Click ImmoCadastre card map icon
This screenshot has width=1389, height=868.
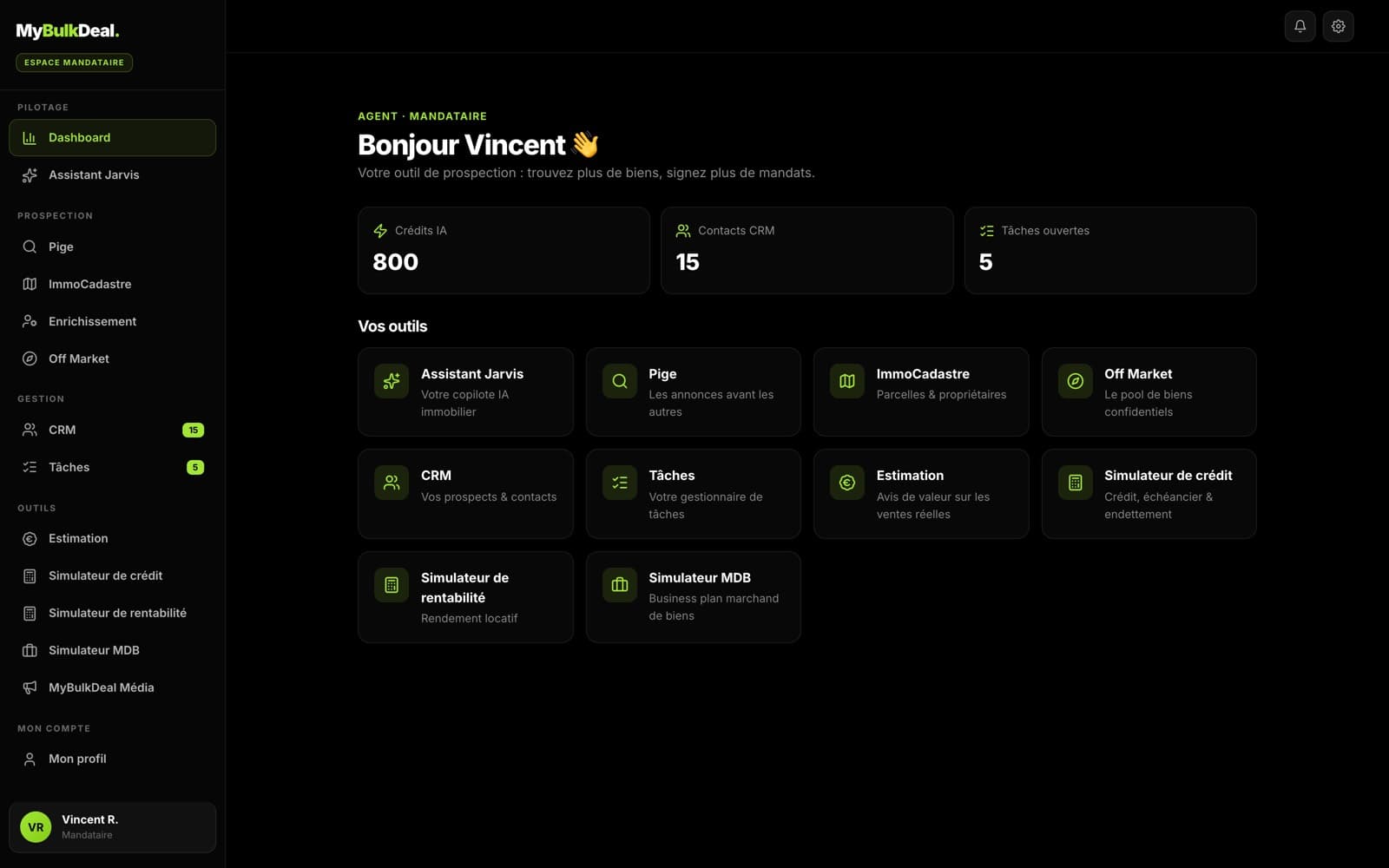(x=847, y=381)
